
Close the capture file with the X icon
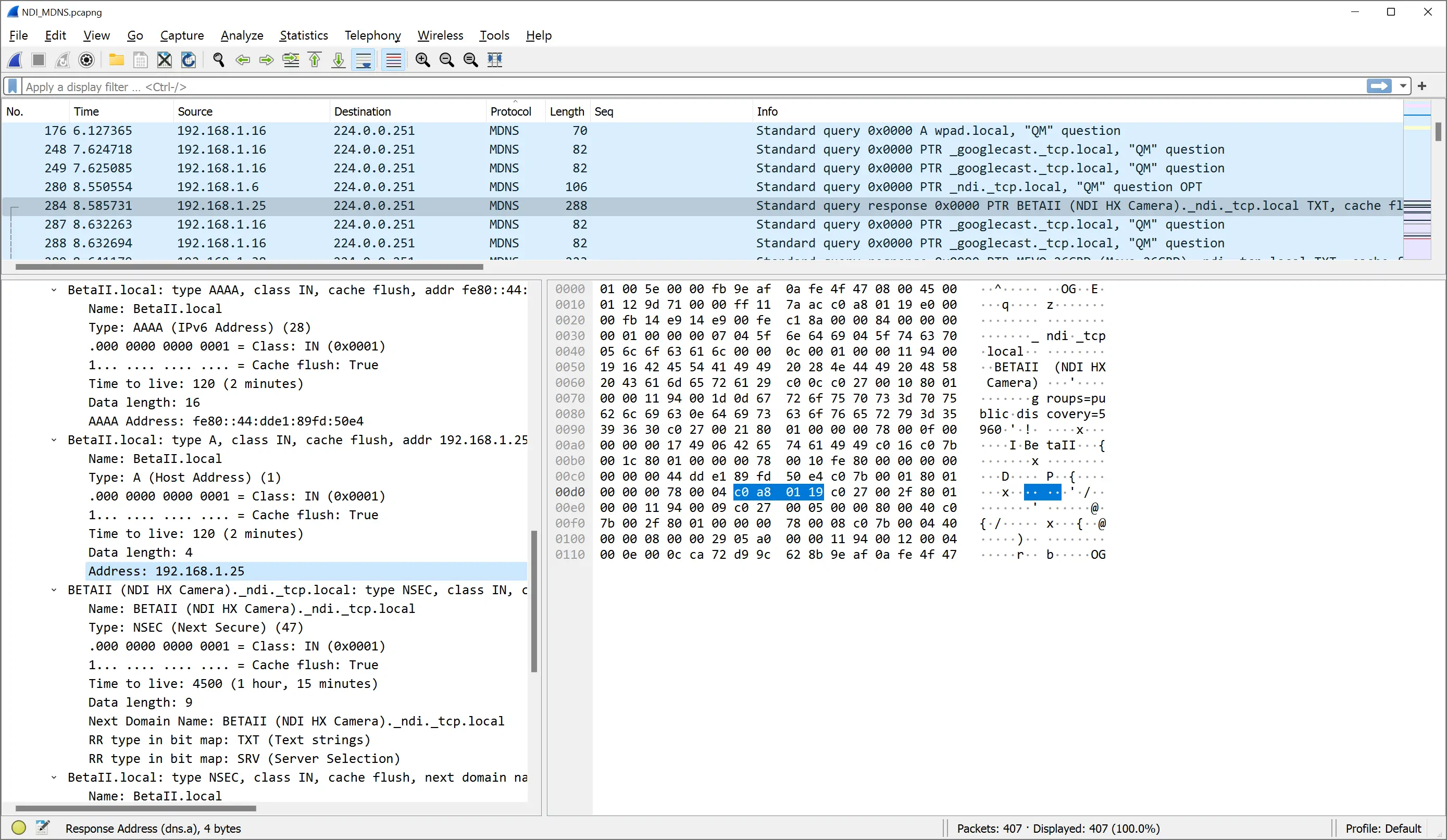(x=164, y=60)
